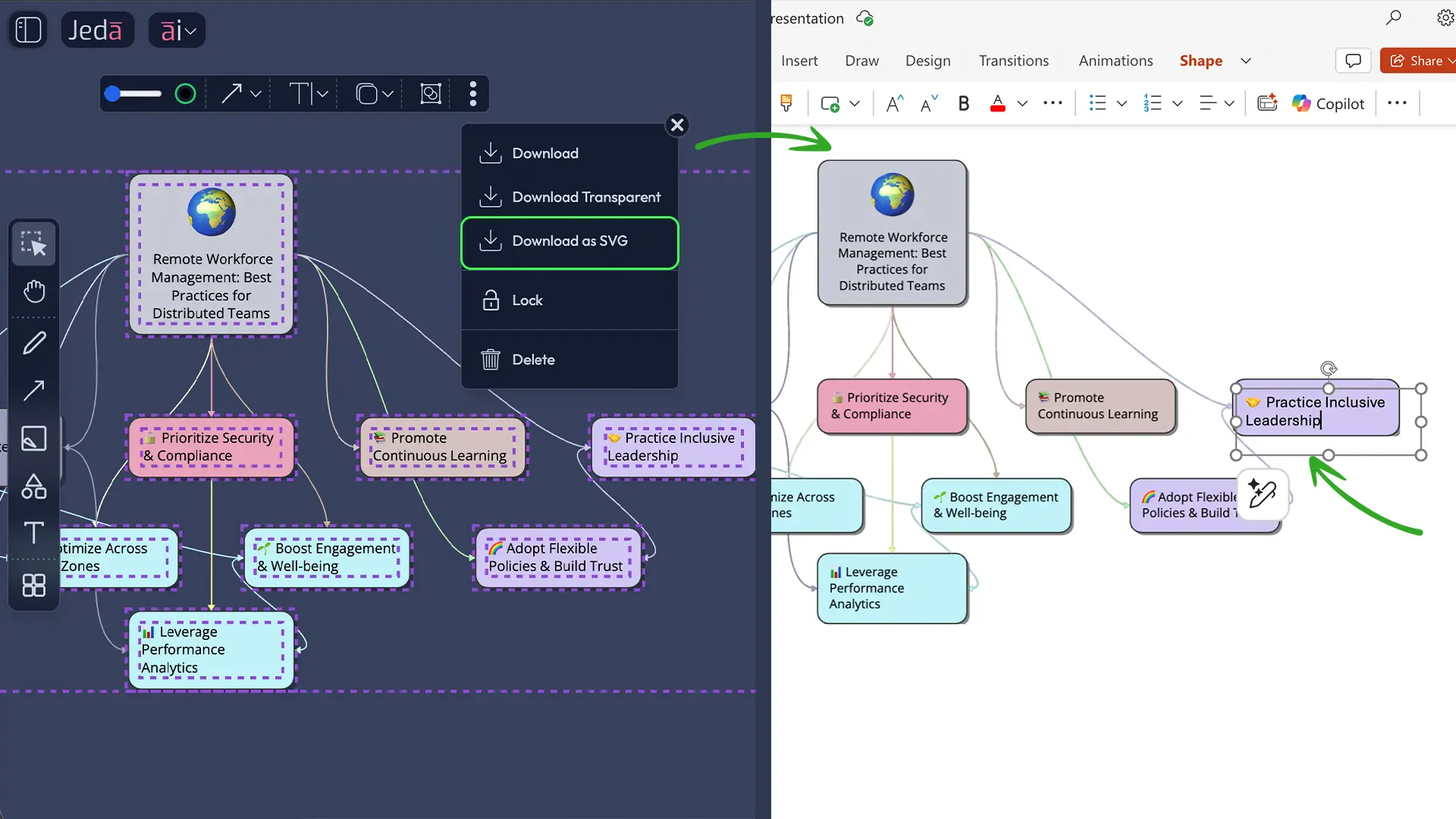Click the sticky note tool icon
Screen dimensions: 1456x819
click(x=33, y=438)
